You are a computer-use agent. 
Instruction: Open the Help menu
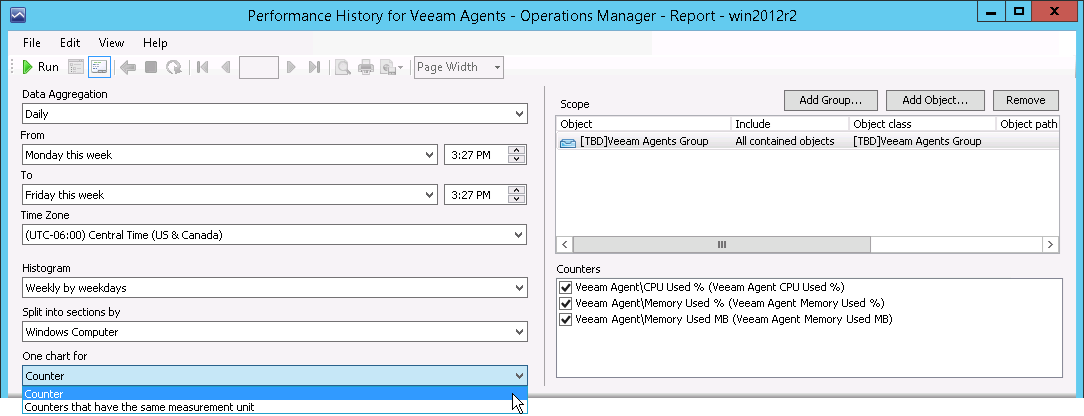pyautogui.click(x=155, y=43)
